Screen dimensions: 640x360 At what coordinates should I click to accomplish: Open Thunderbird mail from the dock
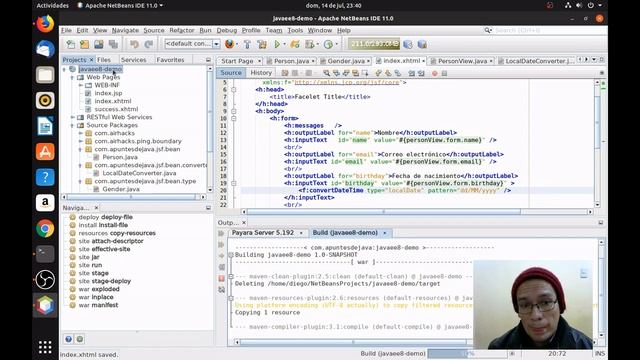click(x=45, y=49)
